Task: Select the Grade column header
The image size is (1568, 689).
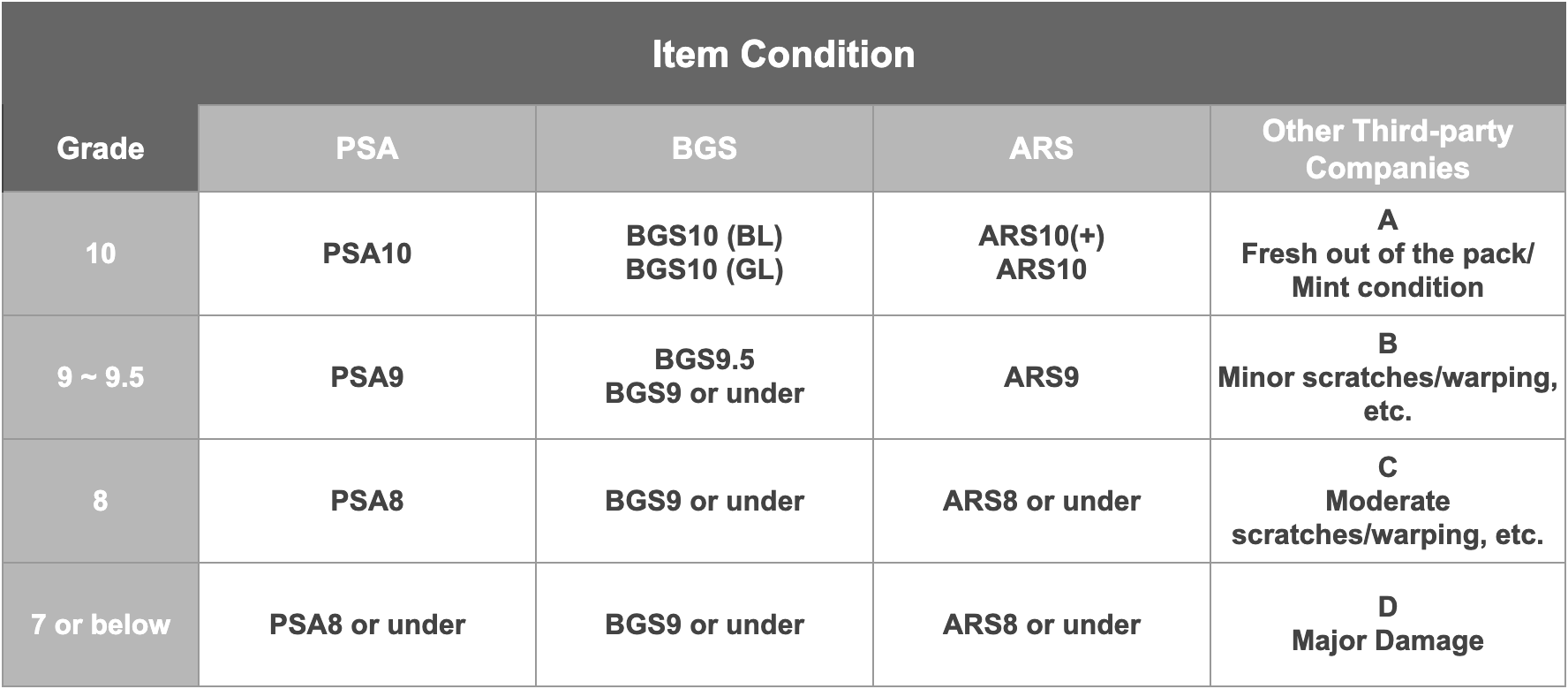Action: (101, 148)
